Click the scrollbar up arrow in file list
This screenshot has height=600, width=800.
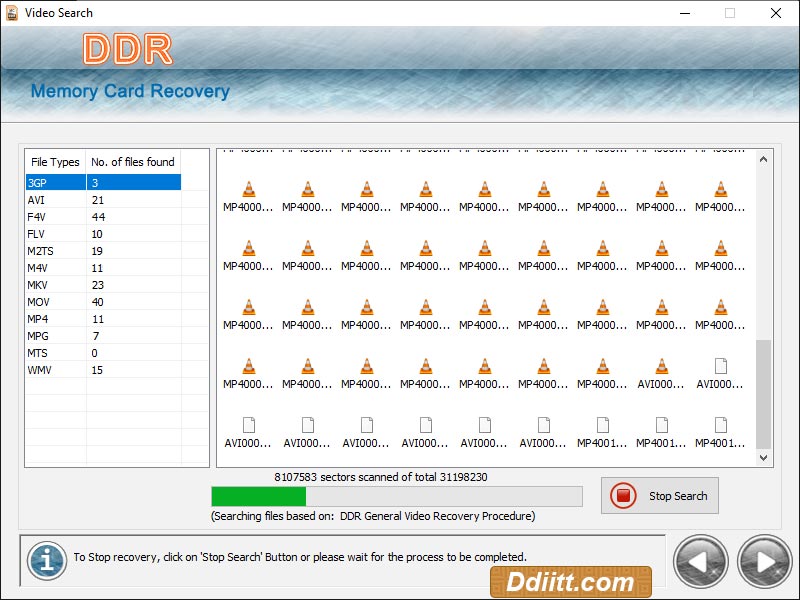click(764, 158)
